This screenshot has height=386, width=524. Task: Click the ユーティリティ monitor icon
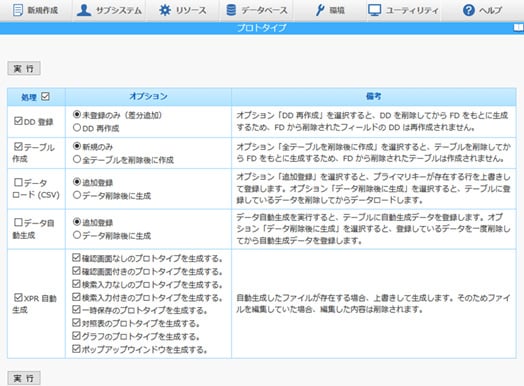(375, 10)
